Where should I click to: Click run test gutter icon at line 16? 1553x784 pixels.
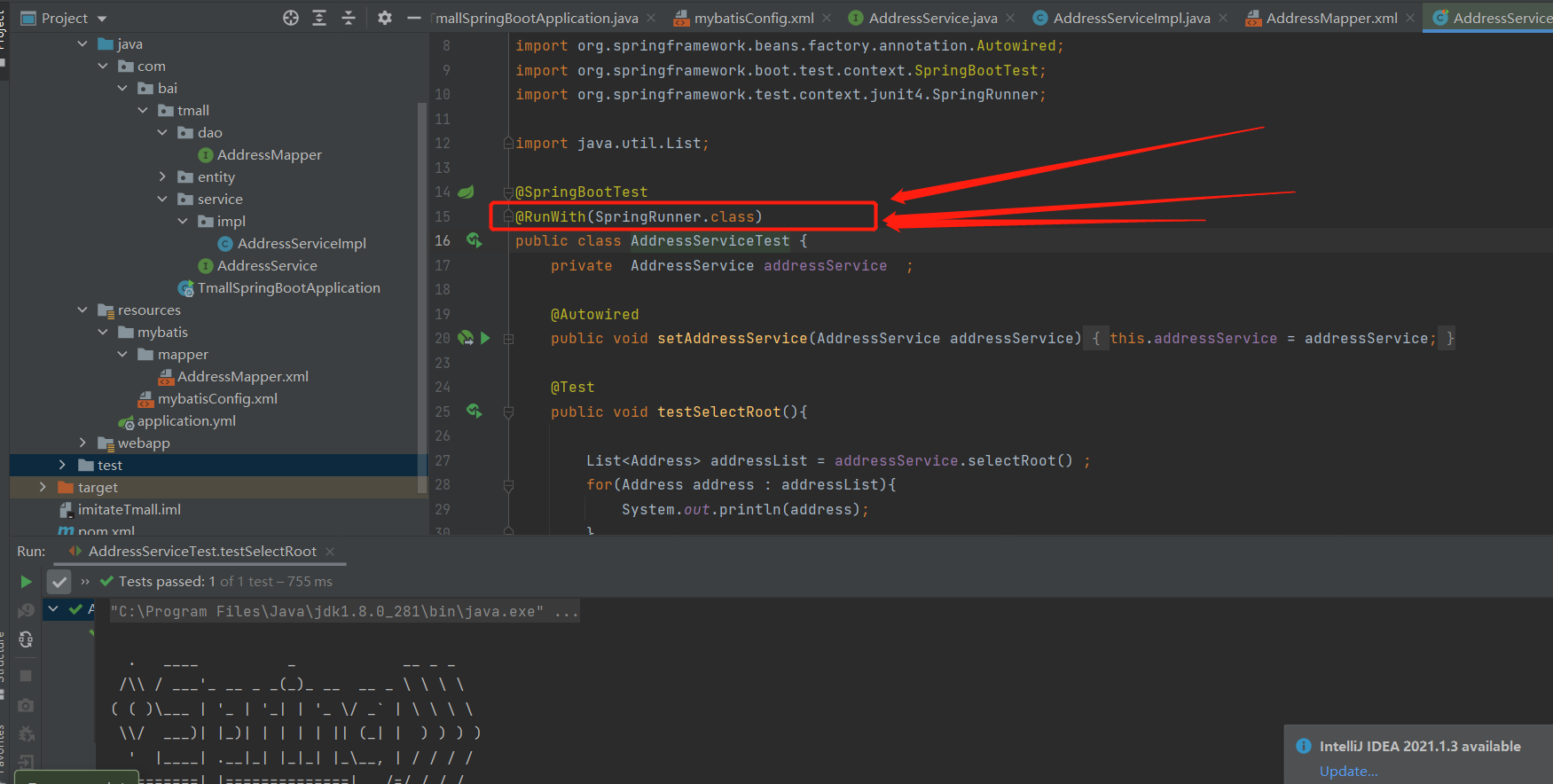(x=475, y=240)
